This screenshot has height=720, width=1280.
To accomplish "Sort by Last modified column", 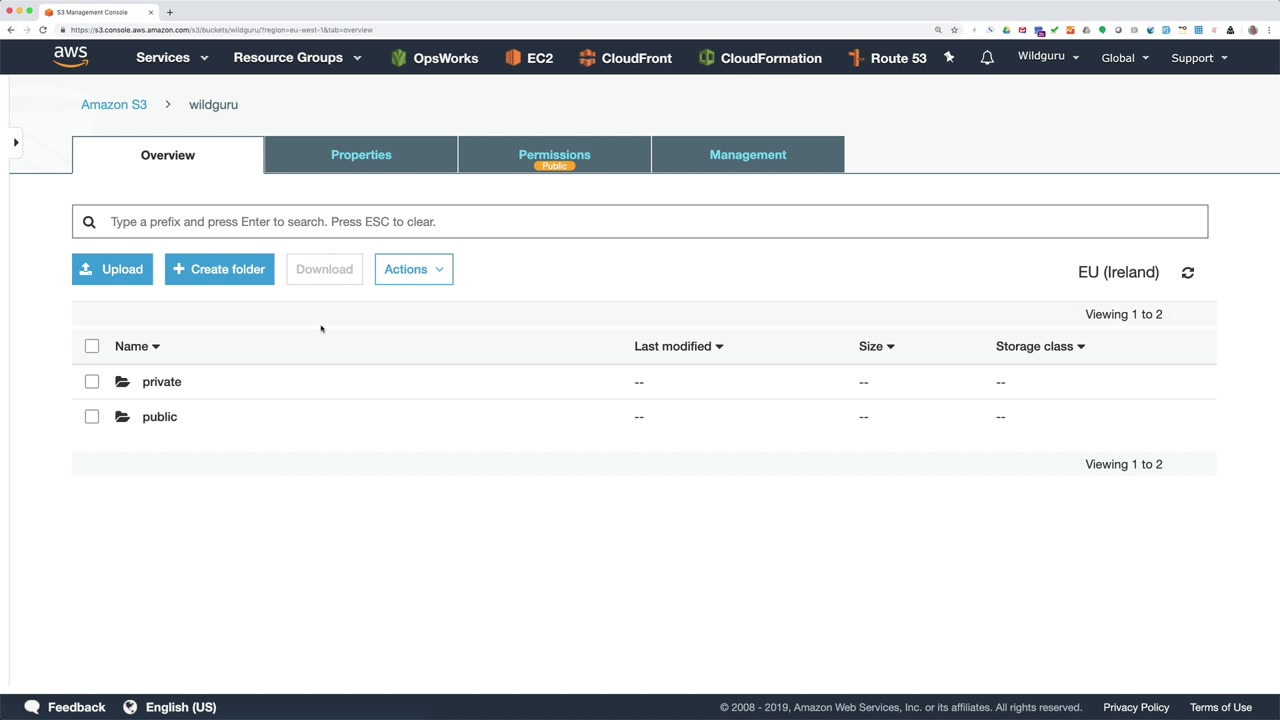I will click(678, 346).
